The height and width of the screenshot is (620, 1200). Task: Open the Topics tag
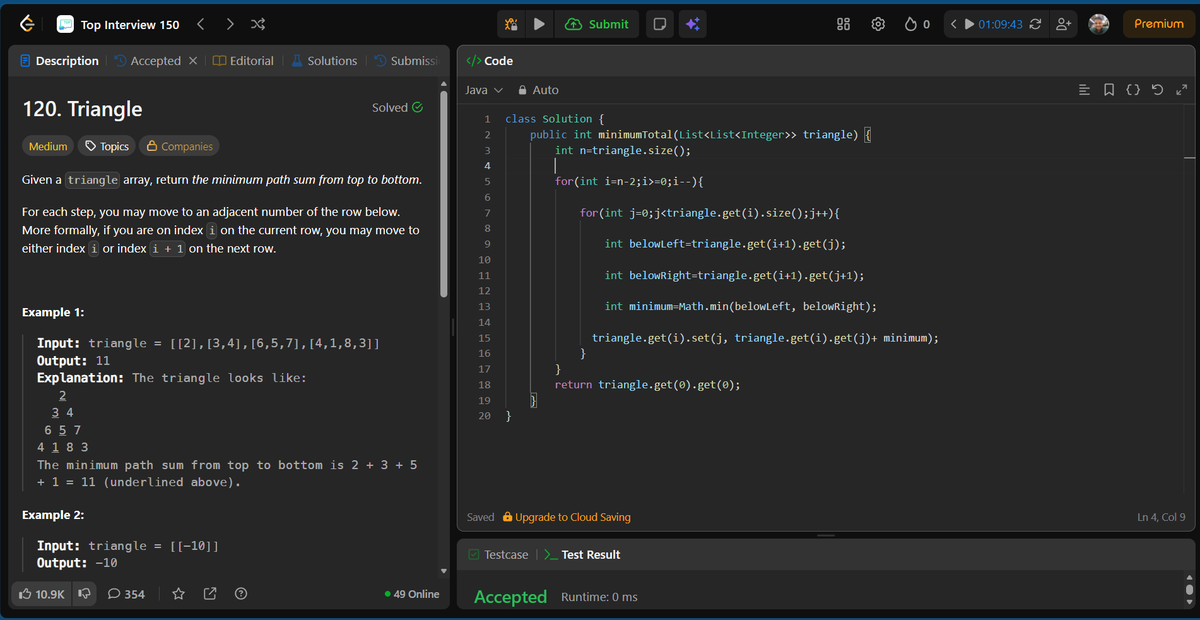coord(106,146)
